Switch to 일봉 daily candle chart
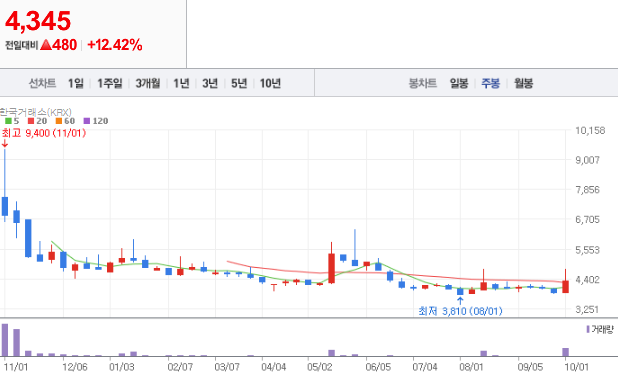 459,83
